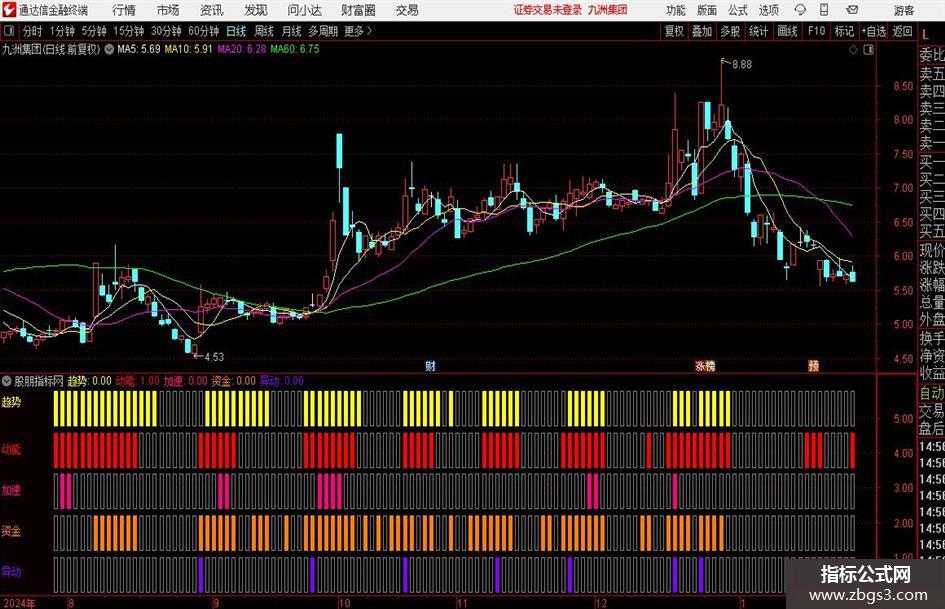Click the 九洲集团 stock name in the title bar
945x609 pixels.
pos(607,10)
